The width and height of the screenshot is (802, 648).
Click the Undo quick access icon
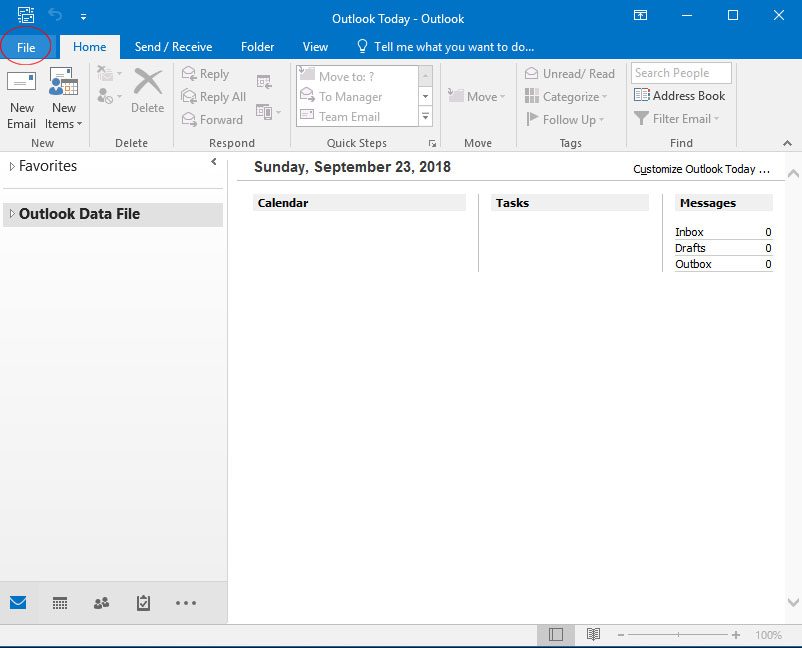tap(55, 16)
